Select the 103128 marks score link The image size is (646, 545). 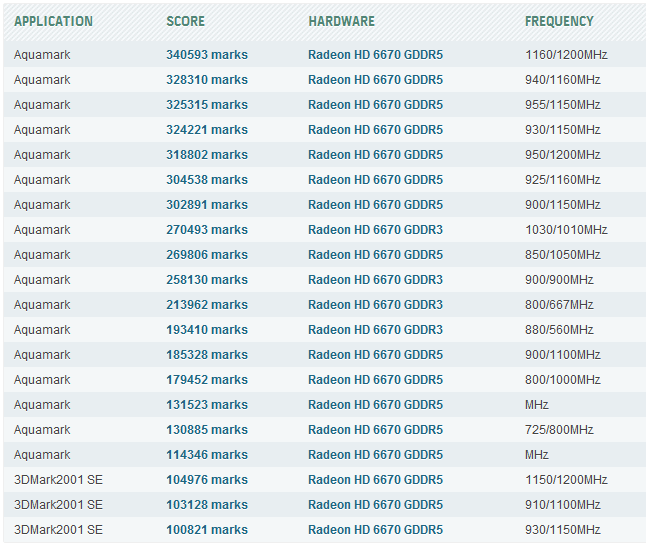[206, 505]
